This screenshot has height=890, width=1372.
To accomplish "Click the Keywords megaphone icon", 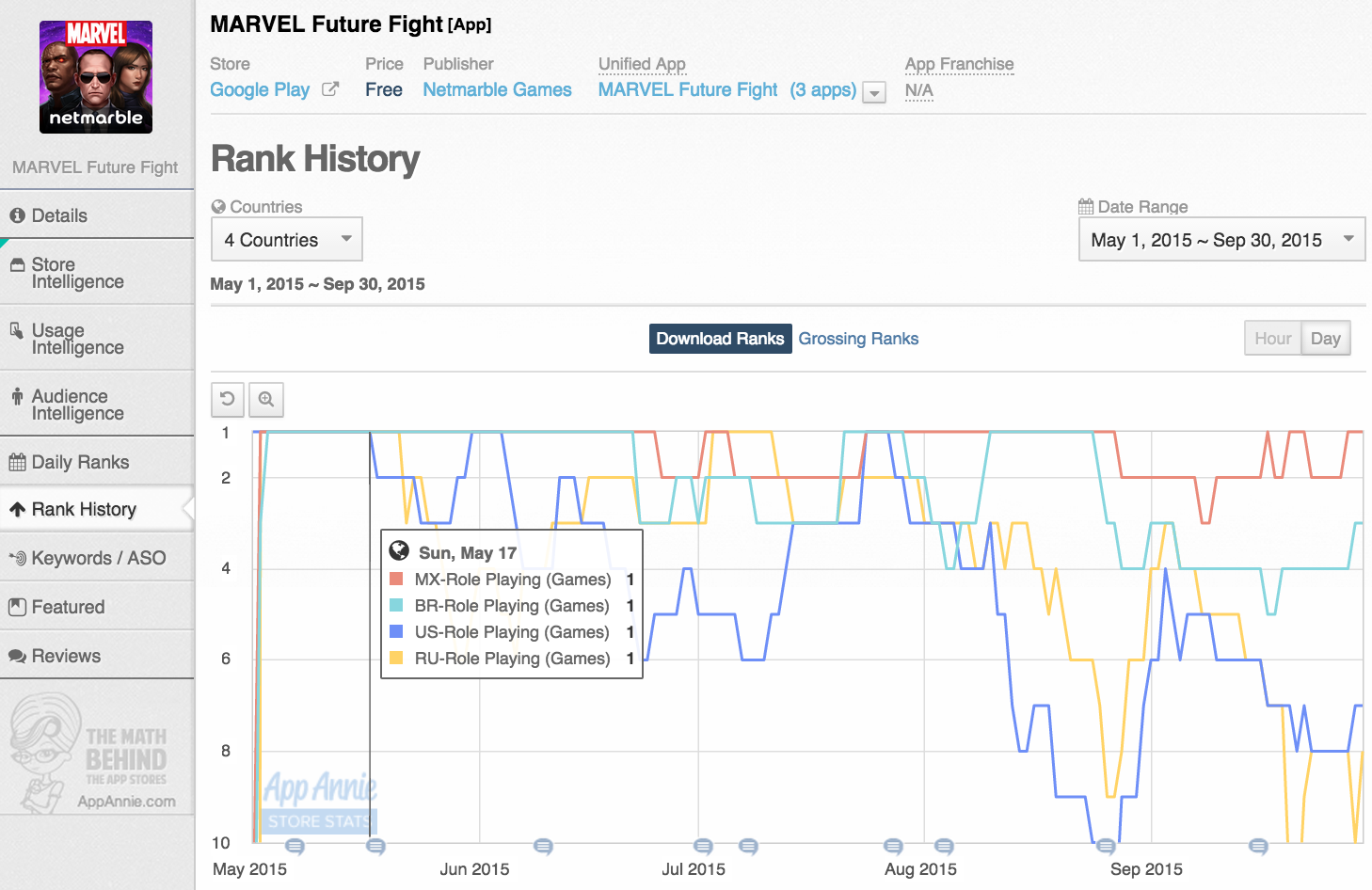I will point(17,558).
